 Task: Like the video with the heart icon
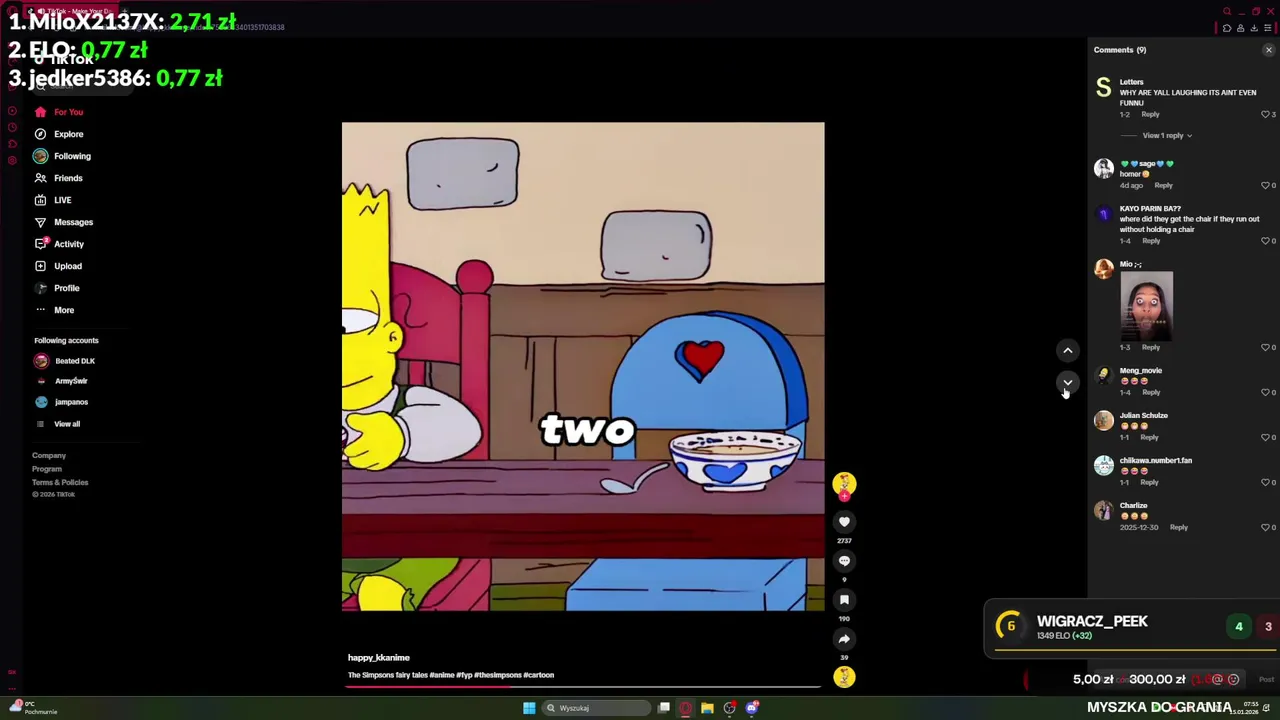tap(844, 522)
